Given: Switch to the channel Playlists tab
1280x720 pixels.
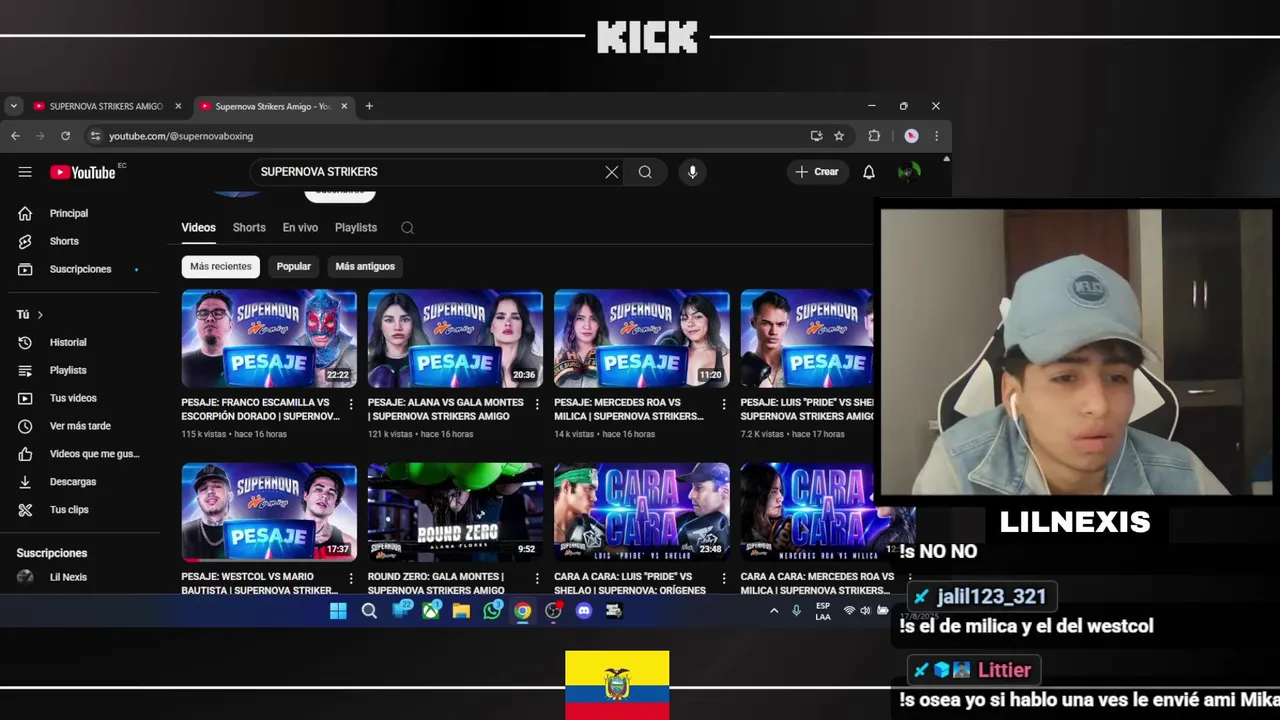Looking at the screenshot, I should 356,228.
